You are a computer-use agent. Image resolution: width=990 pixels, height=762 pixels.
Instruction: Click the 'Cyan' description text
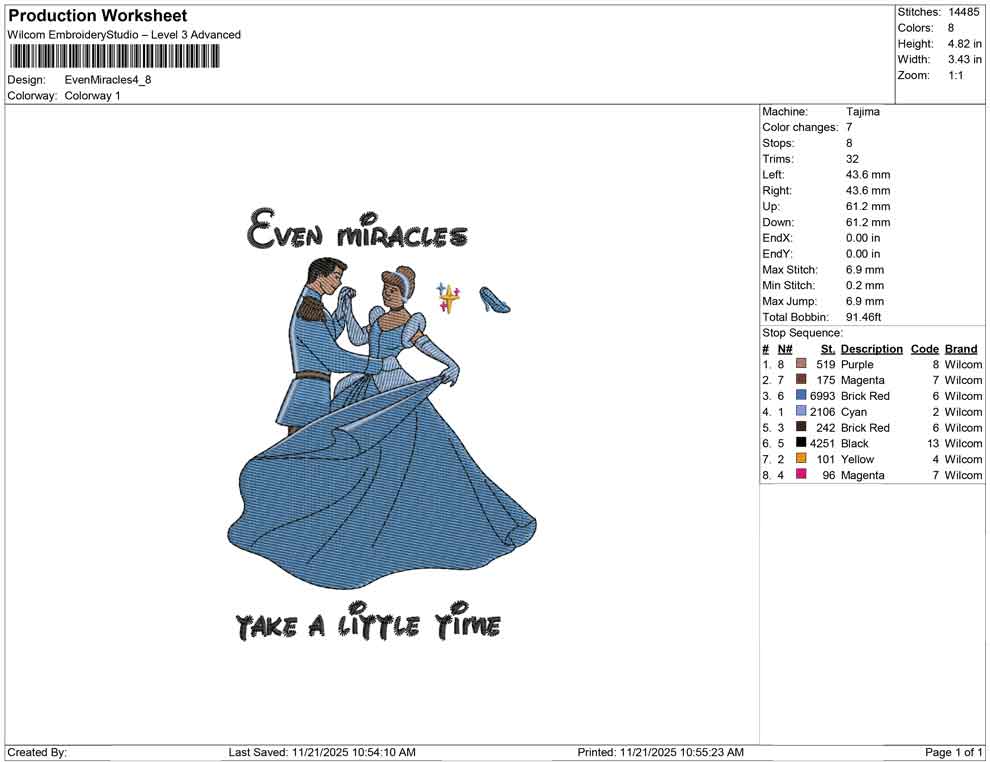point(854,412)
